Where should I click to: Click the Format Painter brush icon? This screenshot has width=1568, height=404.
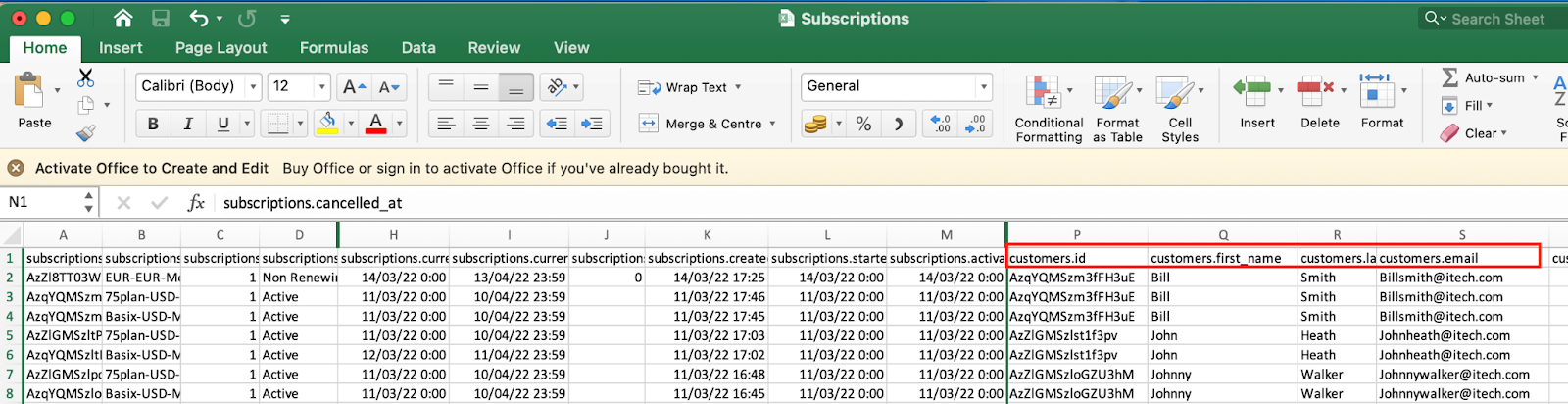86,131
